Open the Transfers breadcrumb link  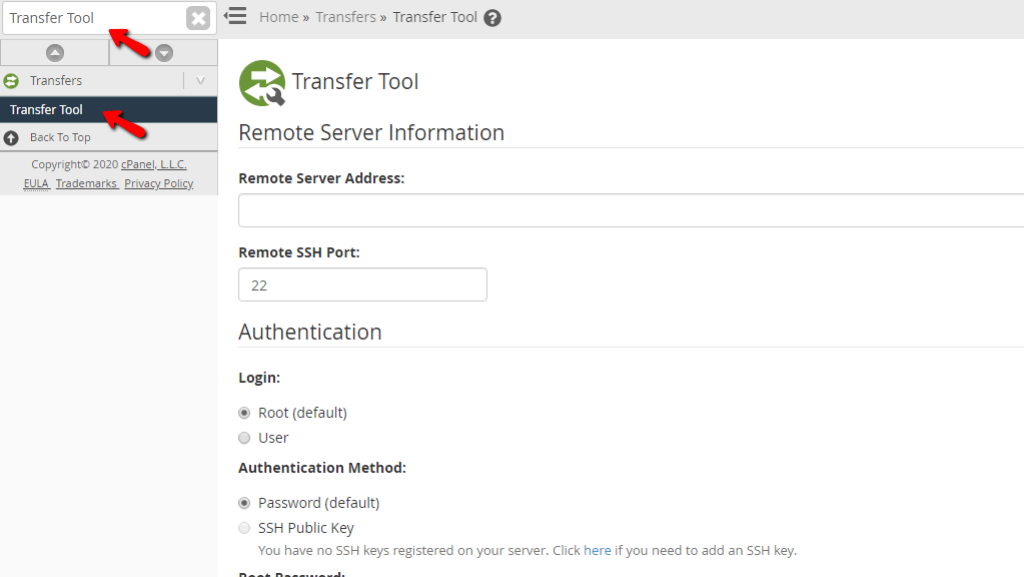[x=346, y=17]
